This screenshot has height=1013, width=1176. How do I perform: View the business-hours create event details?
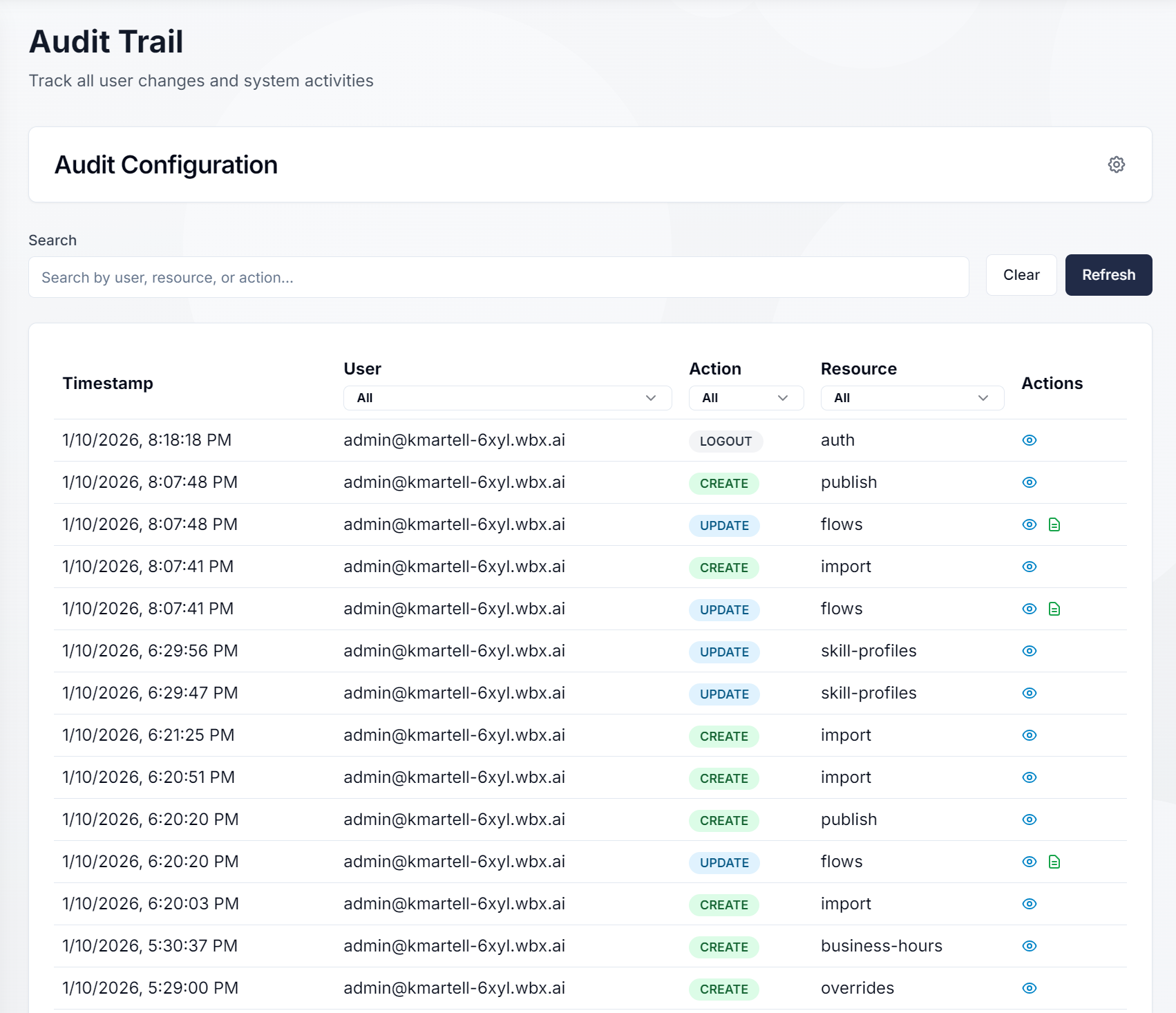pyautogui.click(x=1029, y=946)
